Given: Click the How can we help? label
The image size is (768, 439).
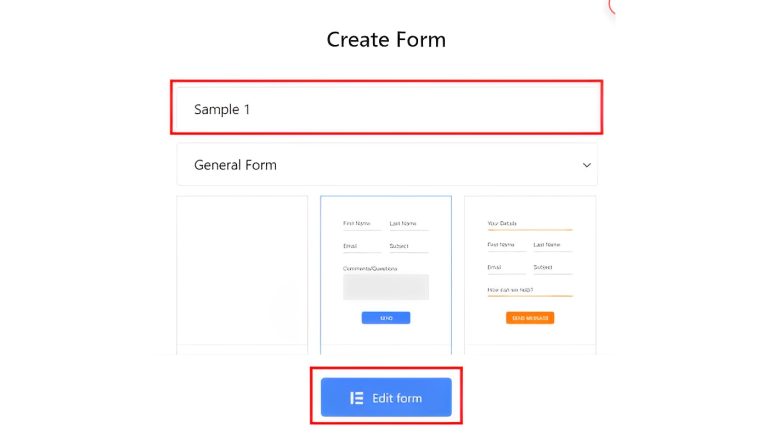Looking at the screenshot, I should [510, 290].
